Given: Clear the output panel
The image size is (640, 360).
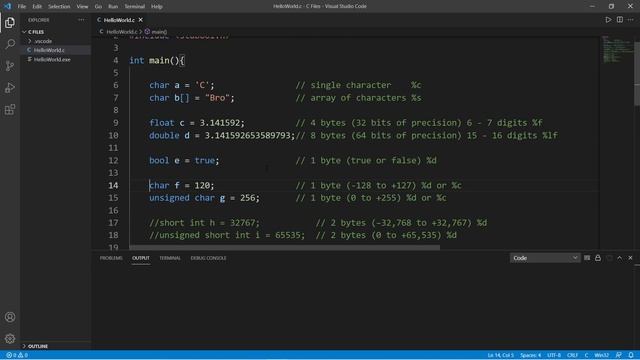Looking at the screenshot, I should pos(587,258).
